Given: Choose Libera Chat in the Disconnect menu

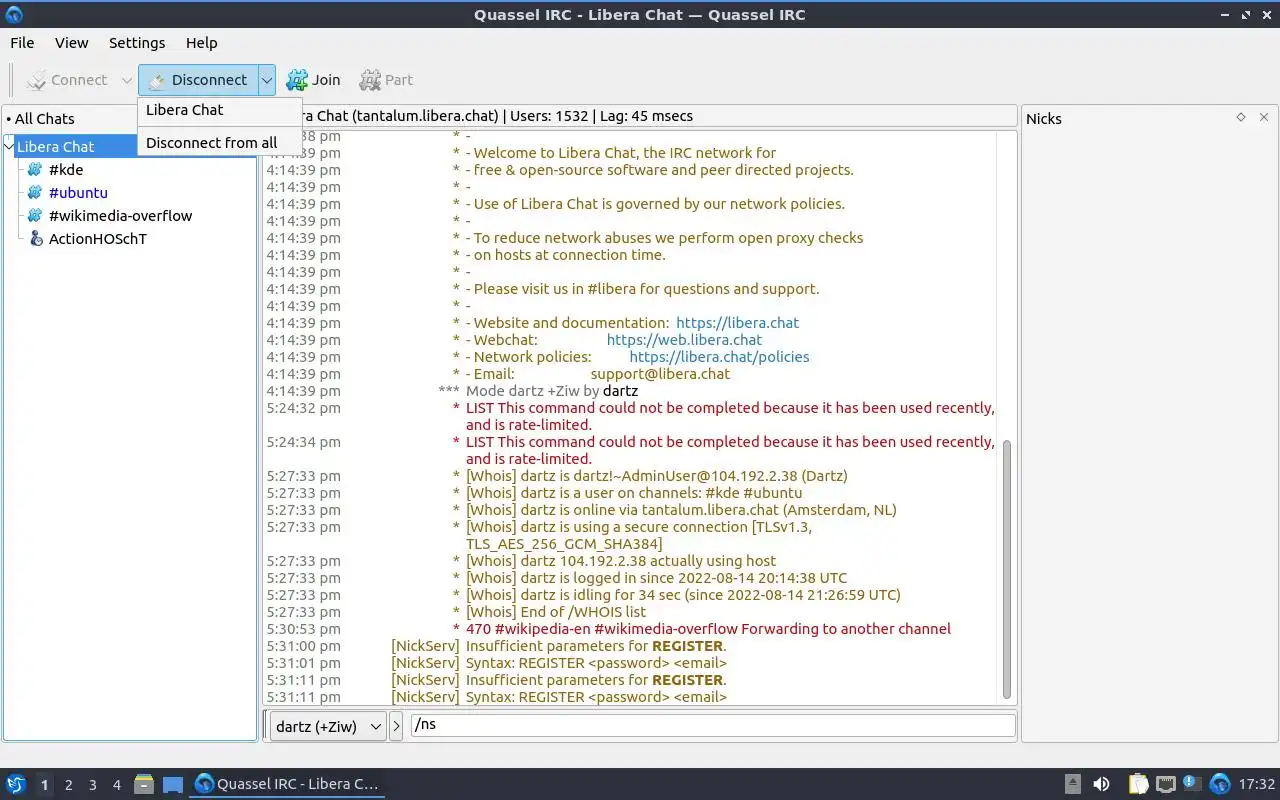Looking at the screenshot, I should (220, 110).
